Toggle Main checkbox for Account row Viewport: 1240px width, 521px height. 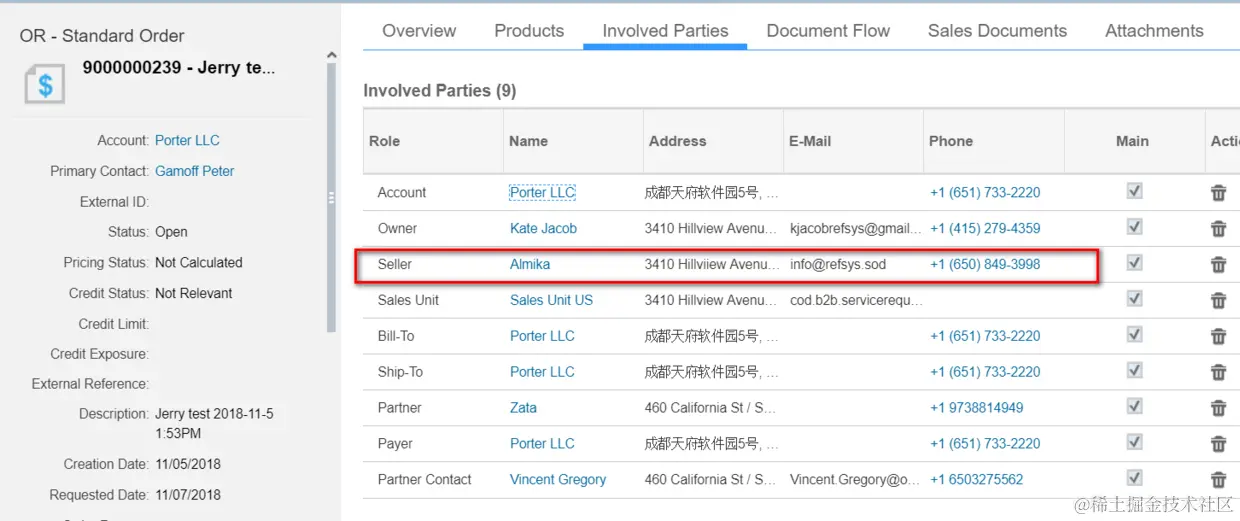[x=1134, y=192]
